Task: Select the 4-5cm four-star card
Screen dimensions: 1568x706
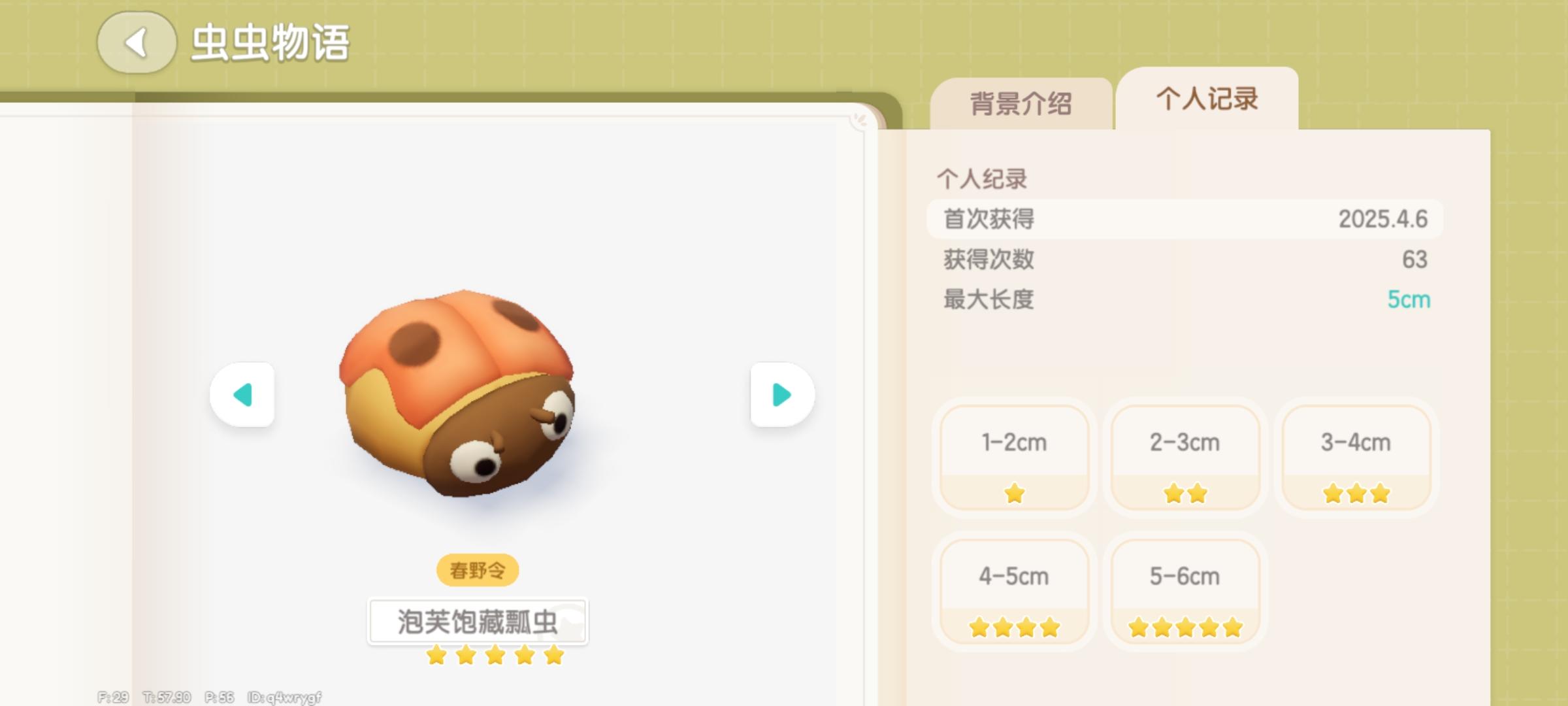Action: [1014, 592]
